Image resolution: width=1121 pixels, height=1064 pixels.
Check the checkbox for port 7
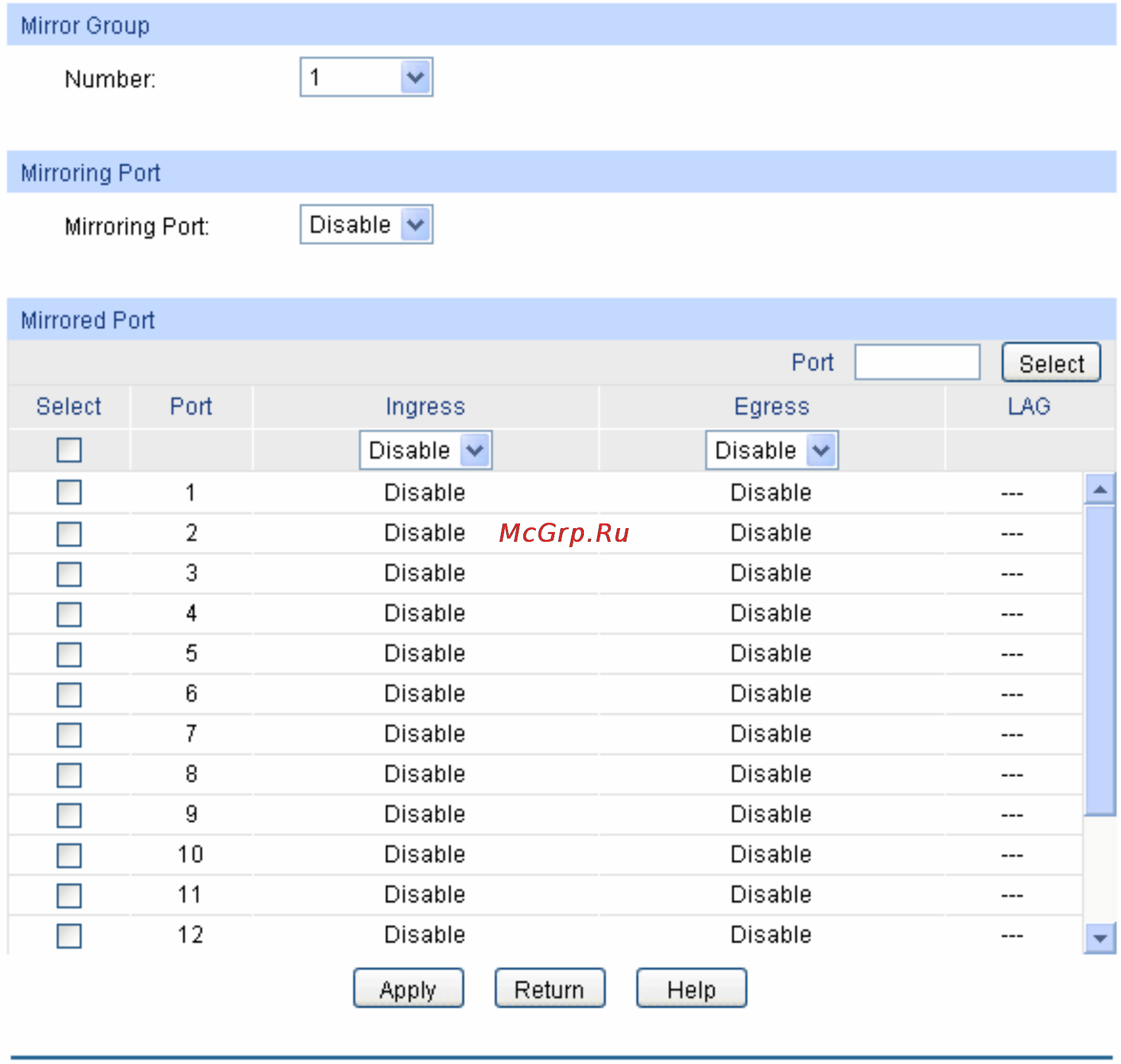click(x=69, y=735)
